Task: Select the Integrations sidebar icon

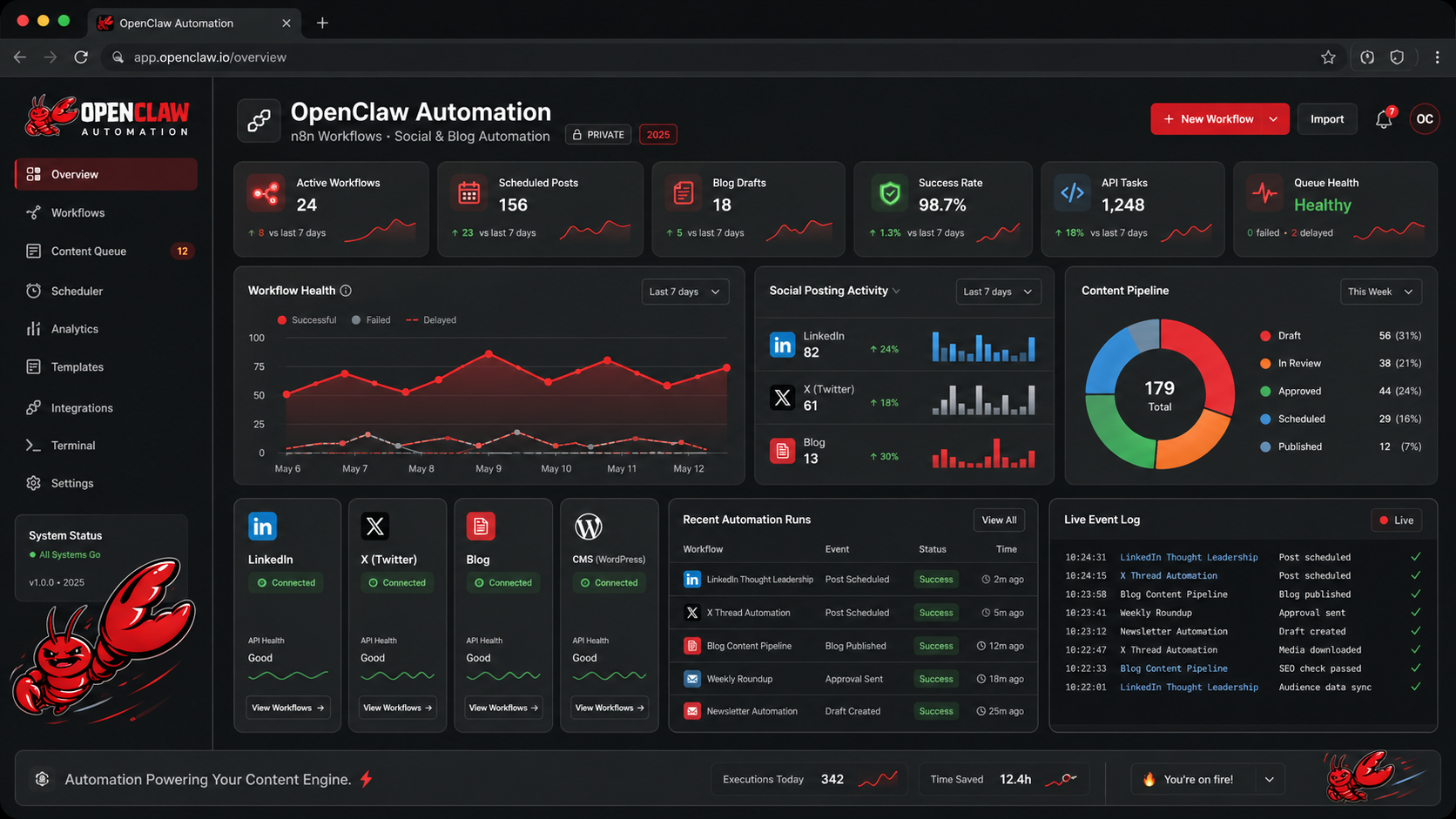Action: 33,407
